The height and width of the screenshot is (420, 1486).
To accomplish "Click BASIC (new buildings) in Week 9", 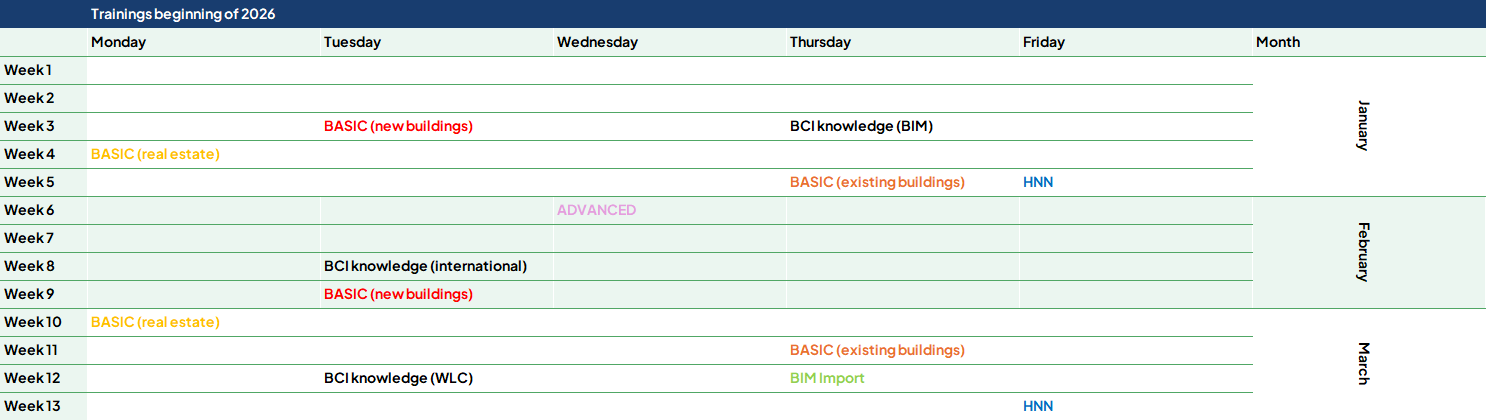I will (x=398, y=294).
